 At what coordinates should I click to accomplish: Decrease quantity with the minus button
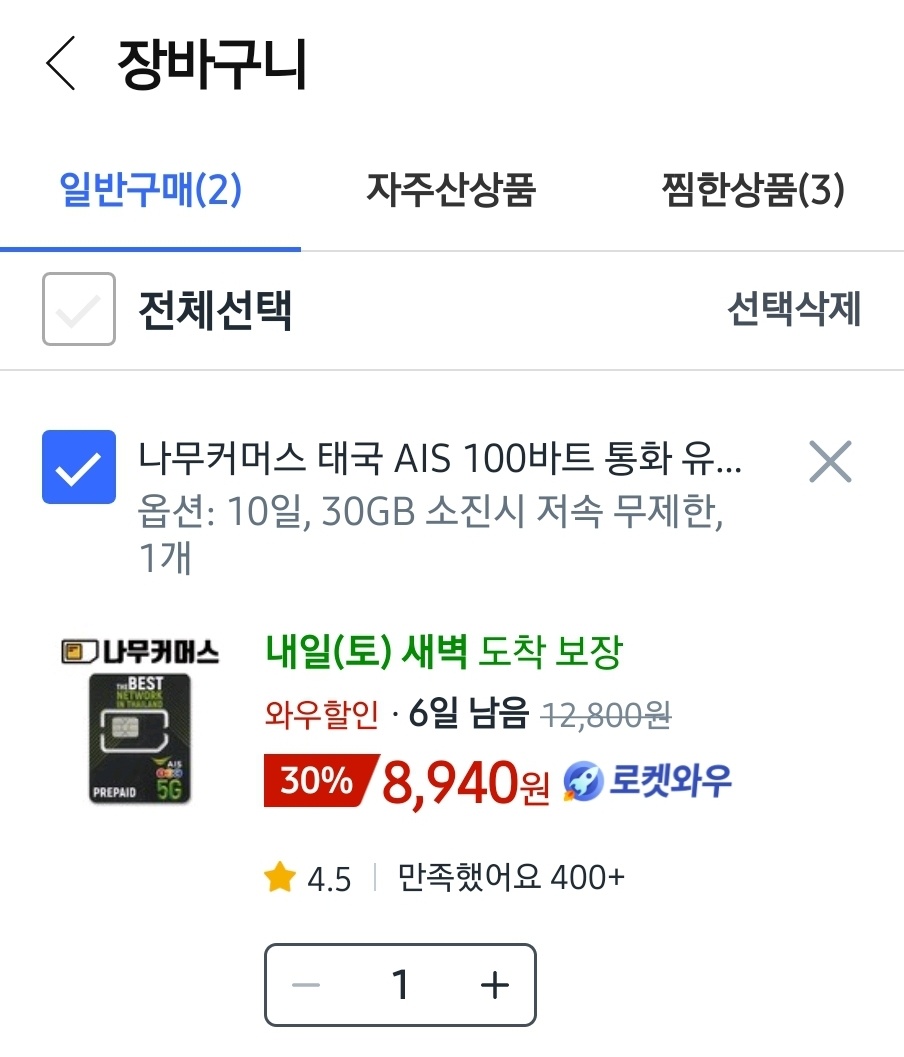306,985
